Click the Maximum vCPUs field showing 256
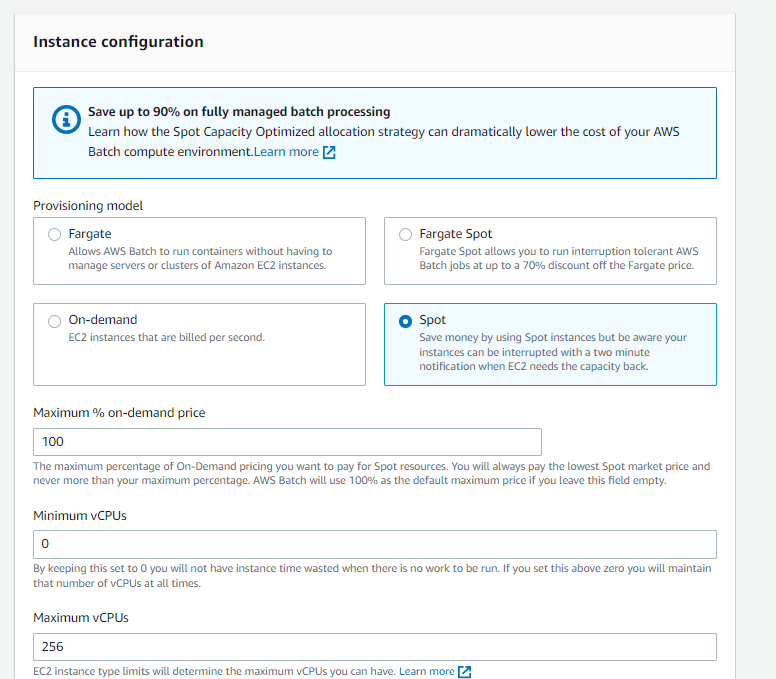This screenshot has height=679, width=776. [375, 647]
